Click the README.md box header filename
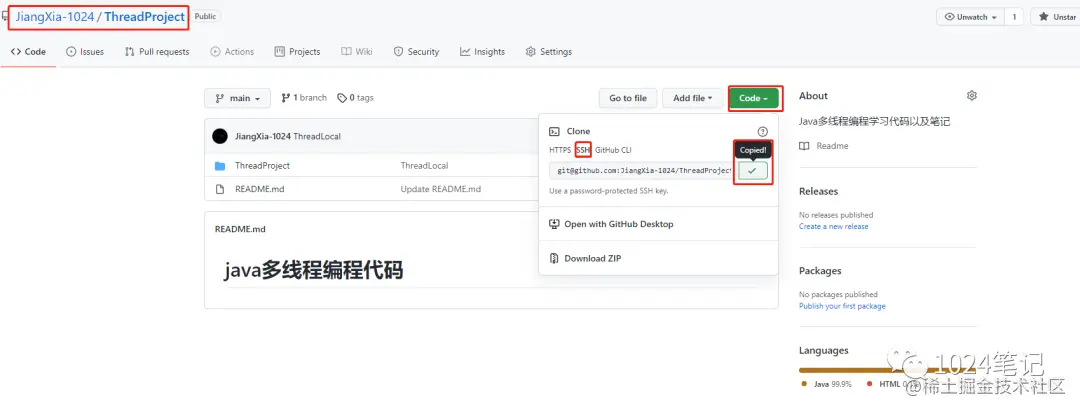The width and height of the screenshot is (1080, 411). coord(240,229)
